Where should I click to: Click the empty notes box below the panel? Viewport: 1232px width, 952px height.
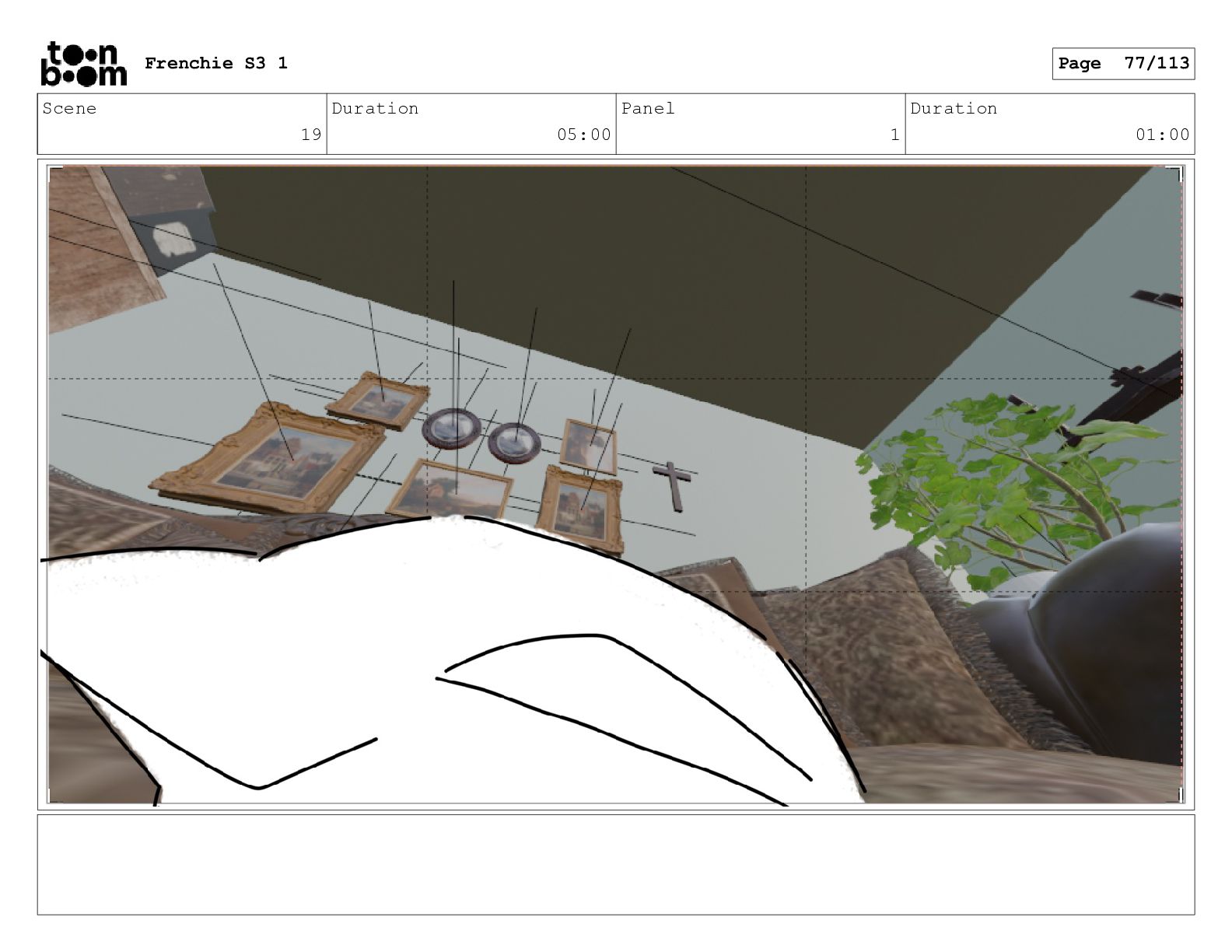(615, 864)
